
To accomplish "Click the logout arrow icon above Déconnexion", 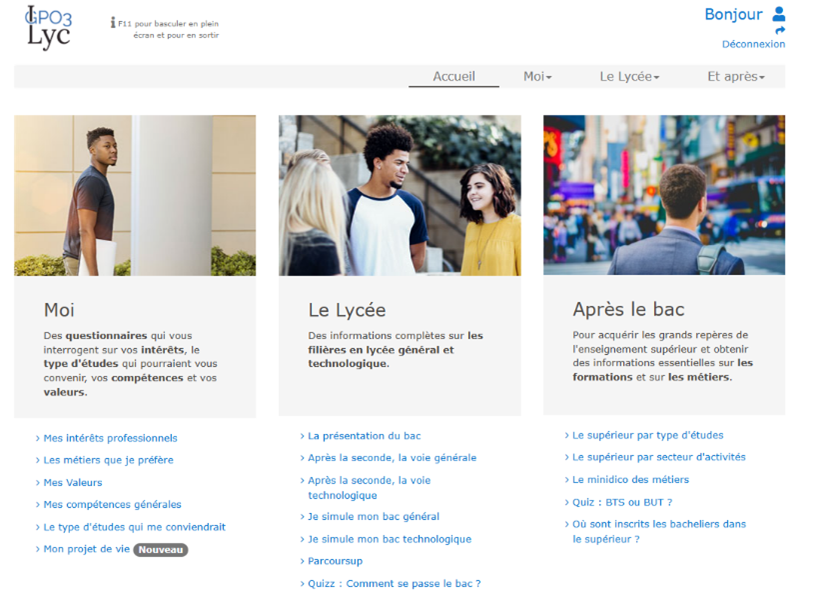I will click(780, 31).
